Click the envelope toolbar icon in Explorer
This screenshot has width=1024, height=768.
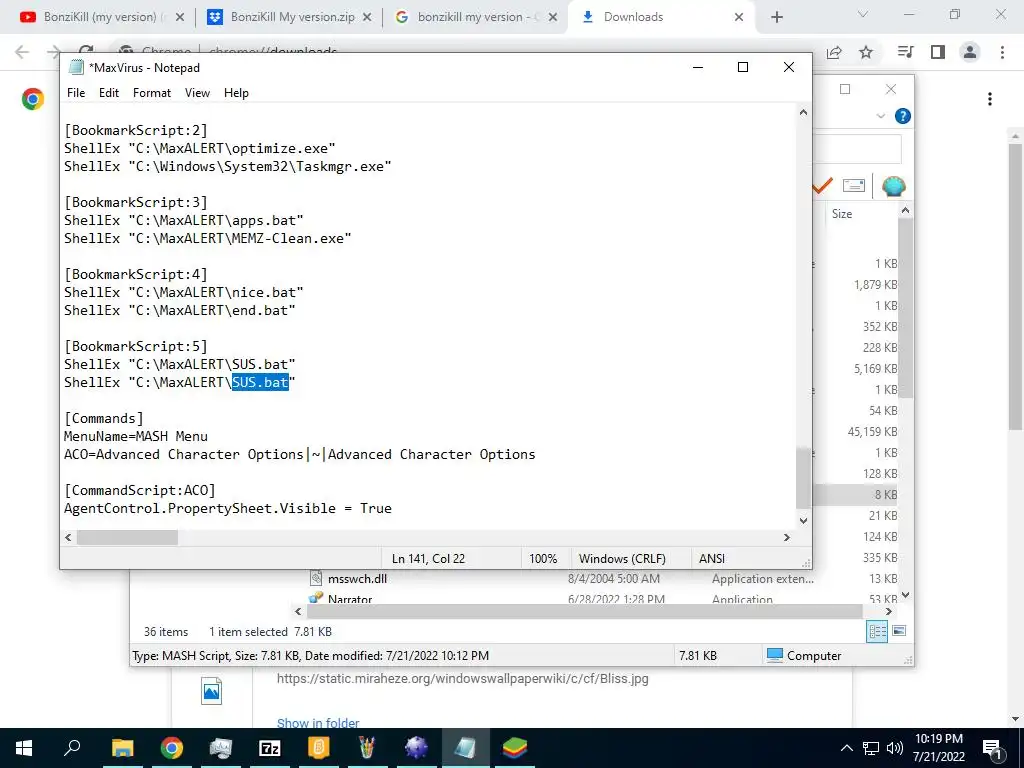[x=854, y=185]
